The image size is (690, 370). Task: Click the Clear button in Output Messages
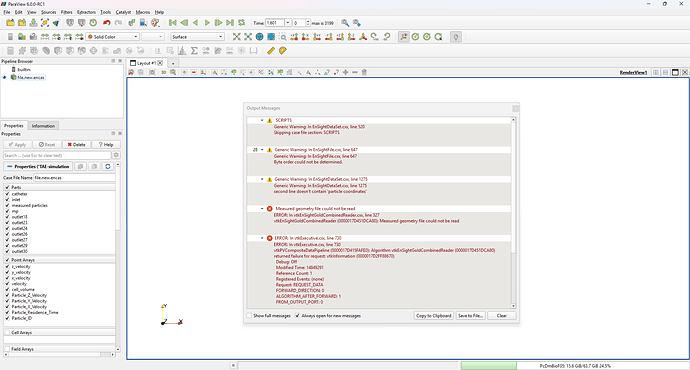(502, 315)
